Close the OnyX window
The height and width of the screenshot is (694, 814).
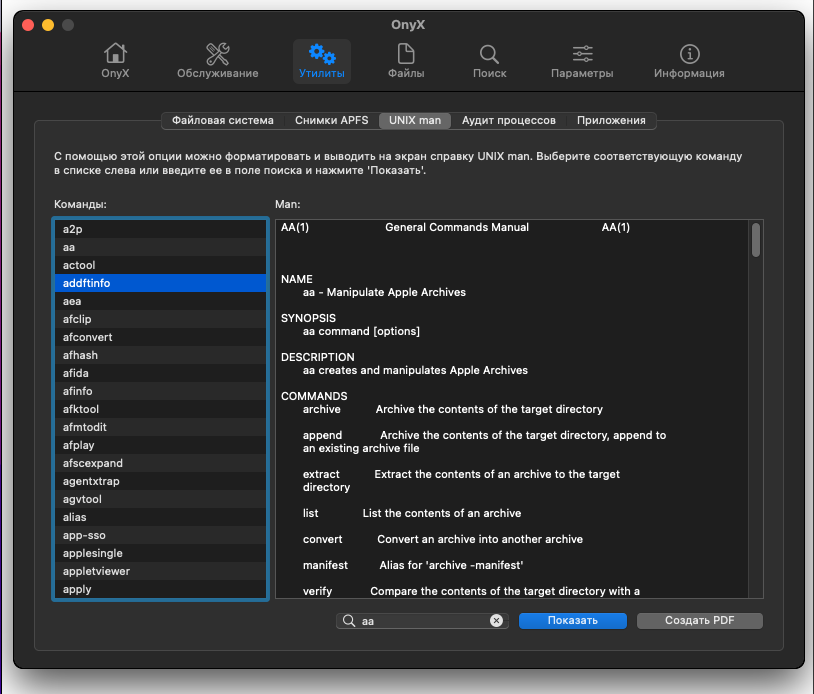(28, 25)
